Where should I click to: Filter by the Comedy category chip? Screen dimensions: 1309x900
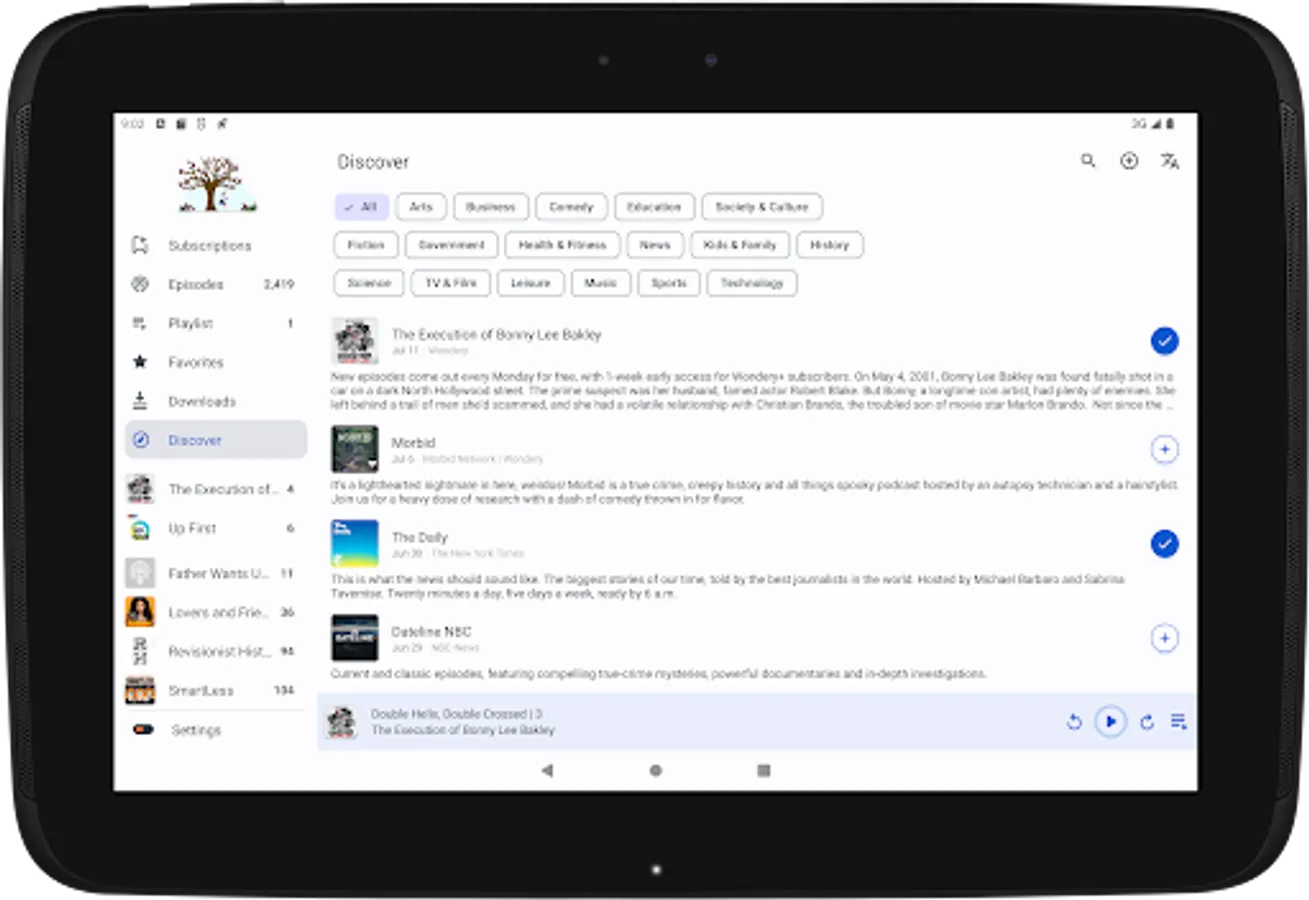pyautogui.click(x=571, y=207)
